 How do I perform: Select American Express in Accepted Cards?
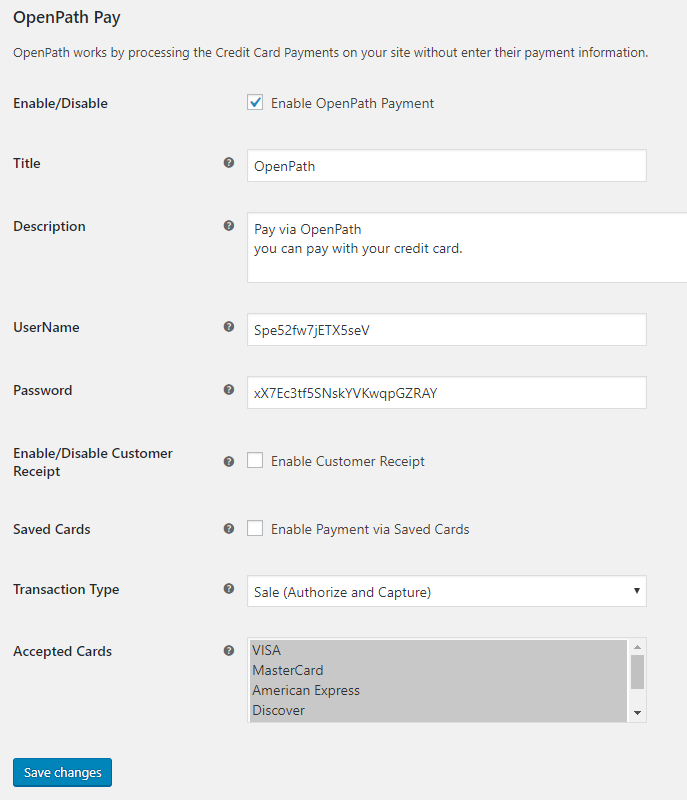(438, 690)
